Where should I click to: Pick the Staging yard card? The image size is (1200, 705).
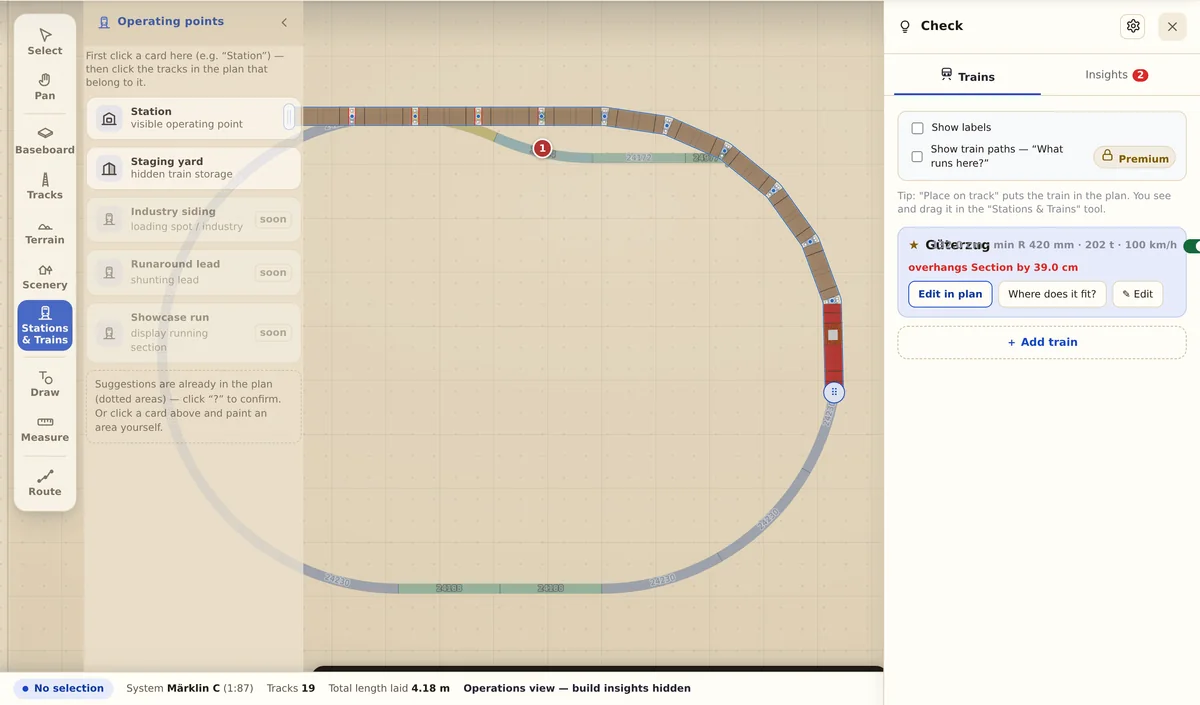coord(193,168)
